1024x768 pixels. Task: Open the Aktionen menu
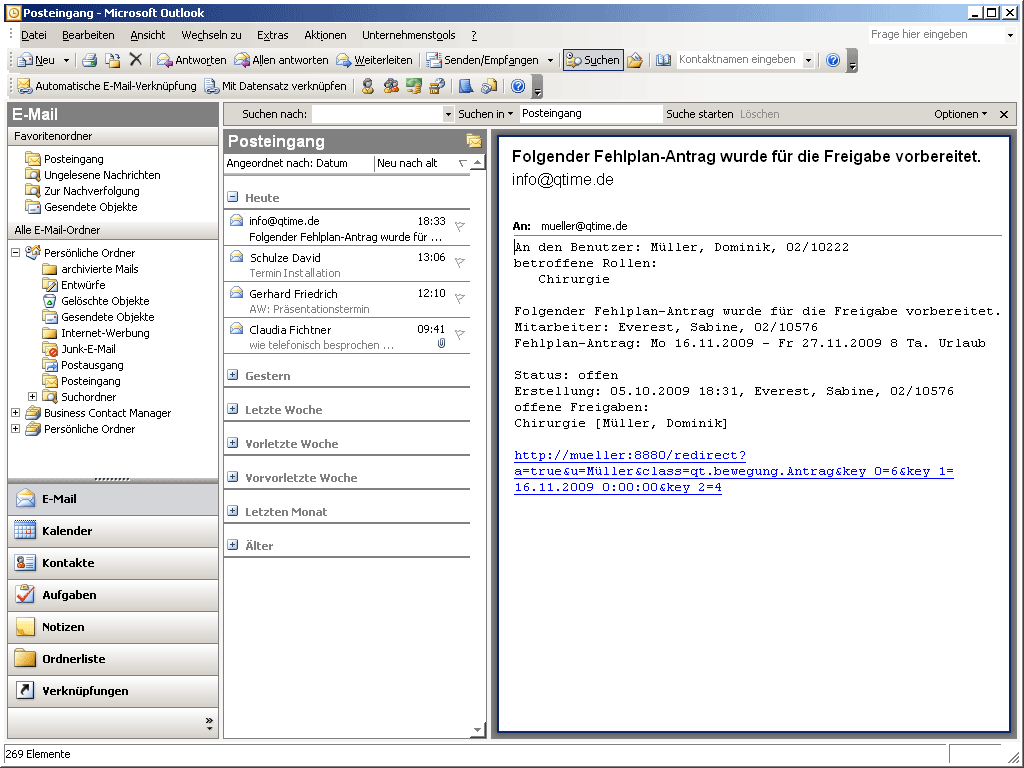tap(325, 35)
